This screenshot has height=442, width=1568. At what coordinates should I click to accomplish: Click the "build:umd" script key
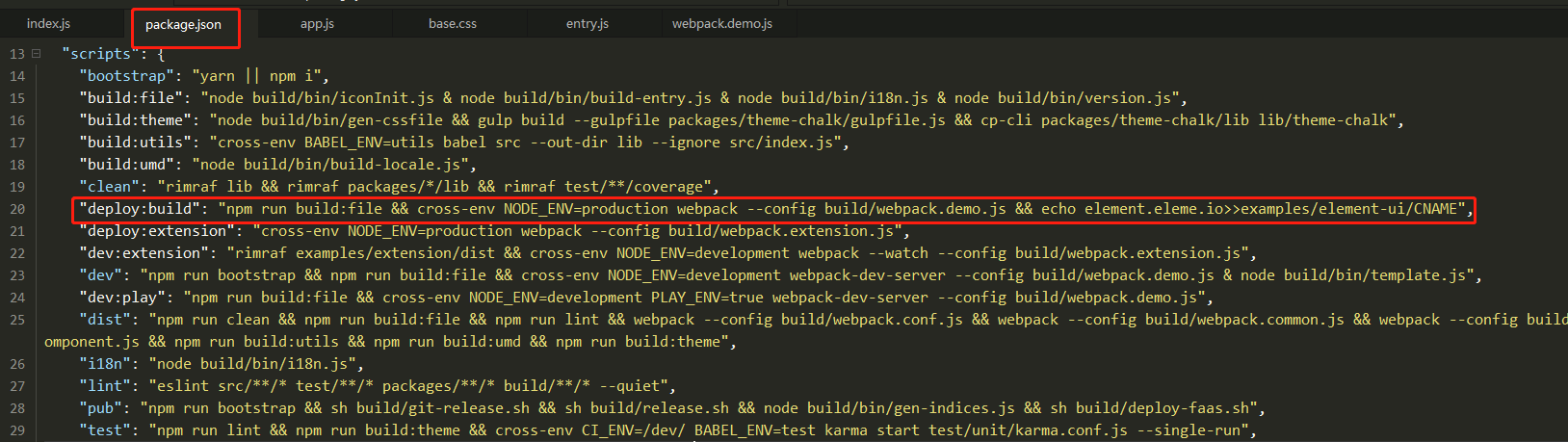pyautogui.click(x=127, y=165)
